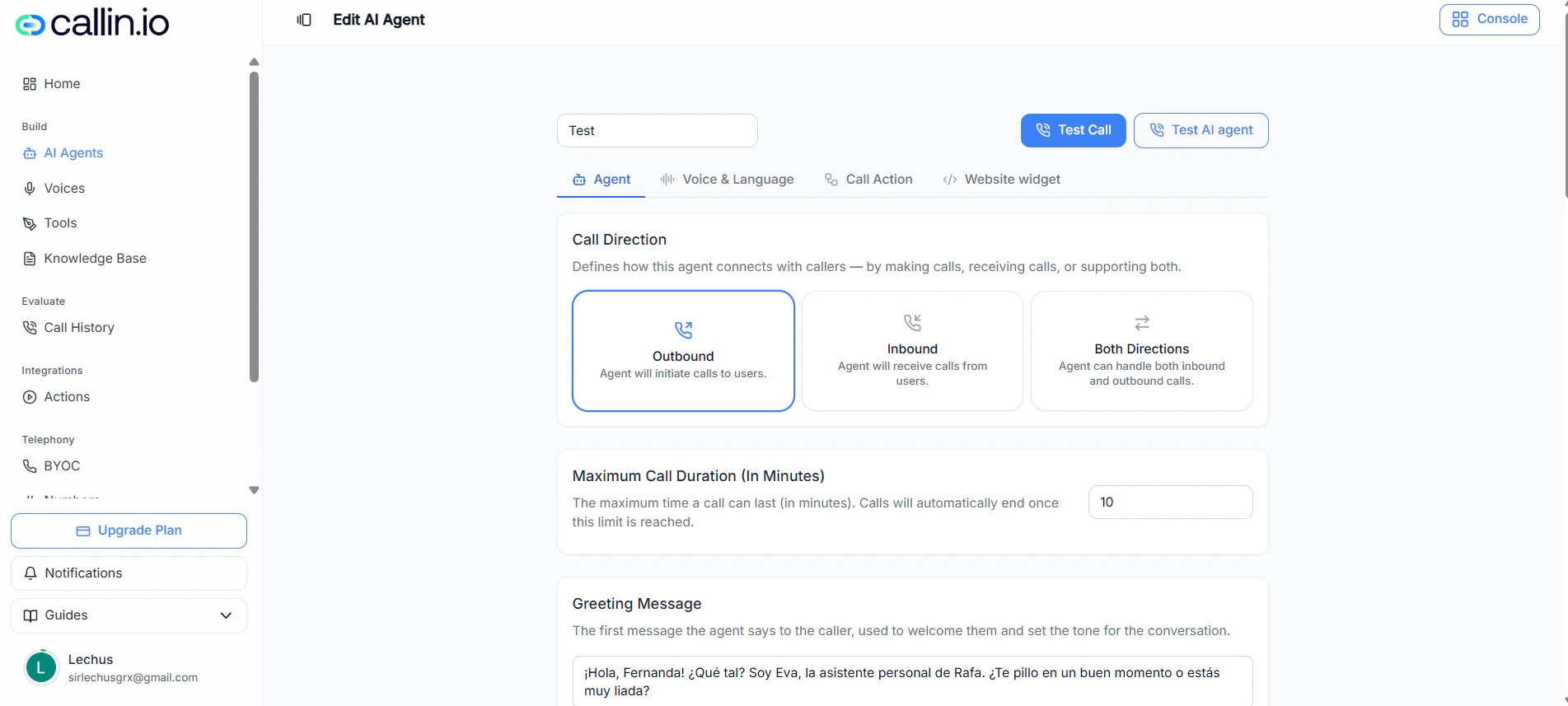Viewport: 1568px width, 706px height.
Task: Click the phone icon in Test Call
Action: tap(1043, 130)
